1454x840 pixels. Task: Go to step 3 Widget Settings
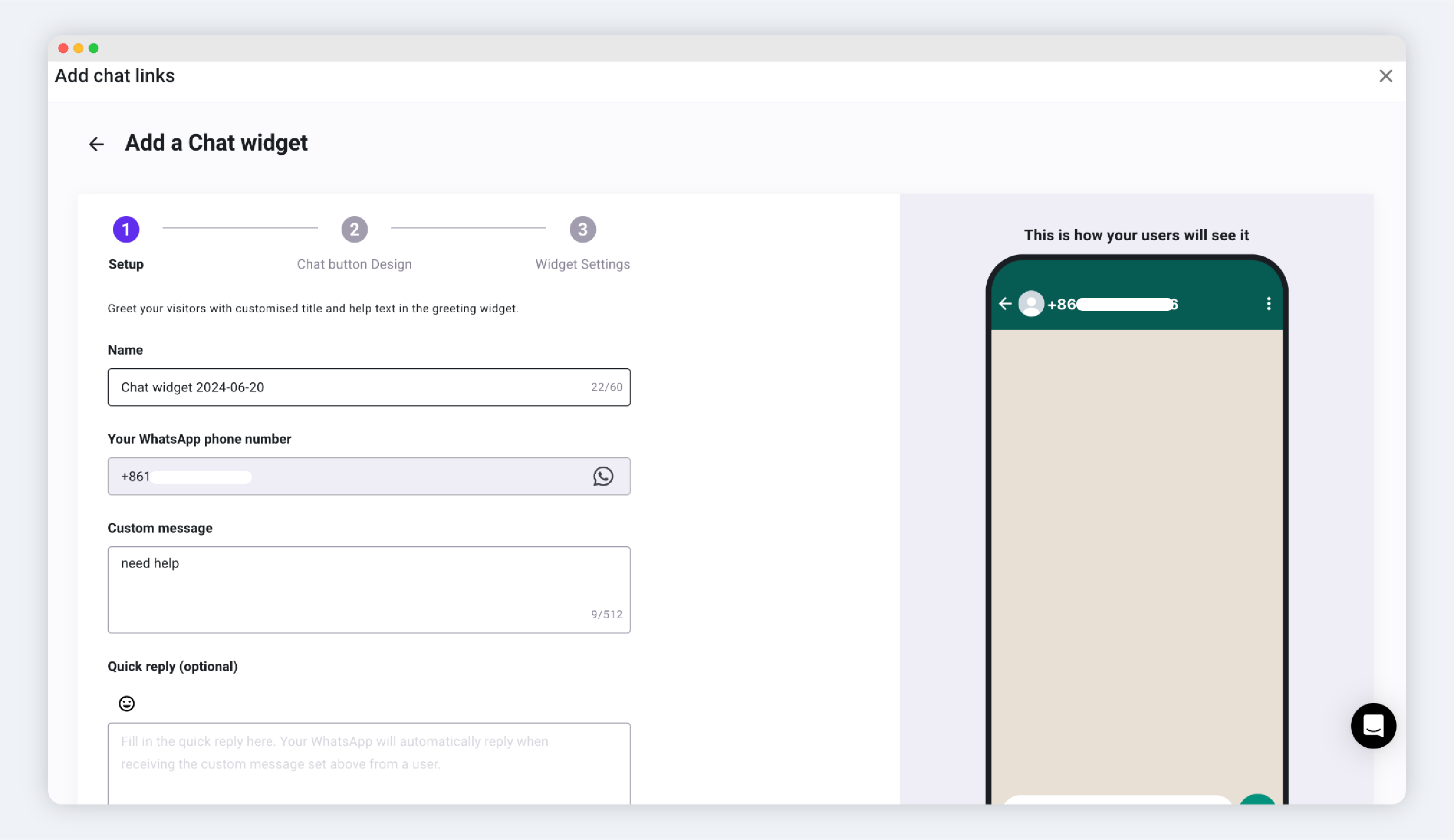pos(583,230)
